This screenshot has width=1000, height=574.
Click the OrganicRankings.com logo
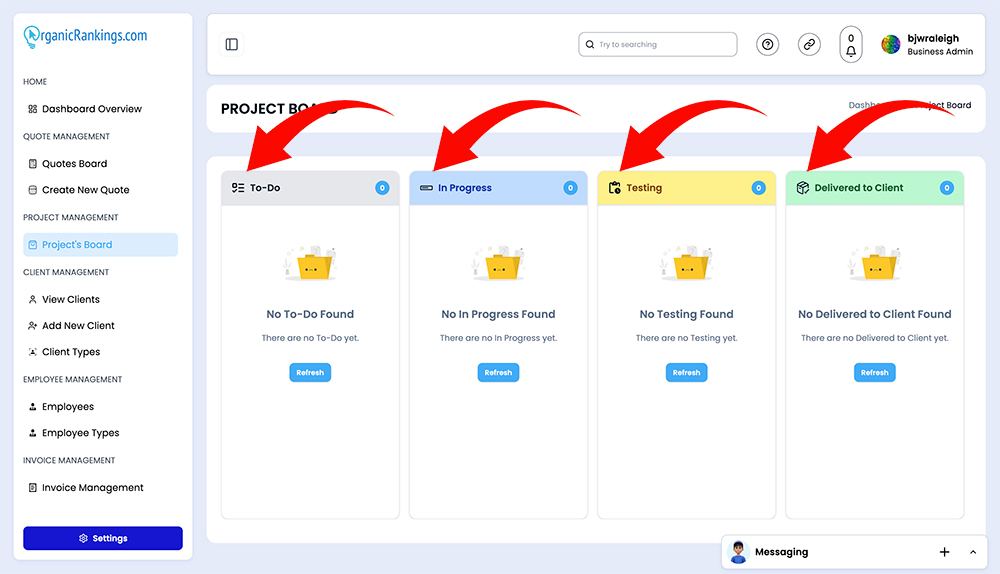click(x=85, y=36)
